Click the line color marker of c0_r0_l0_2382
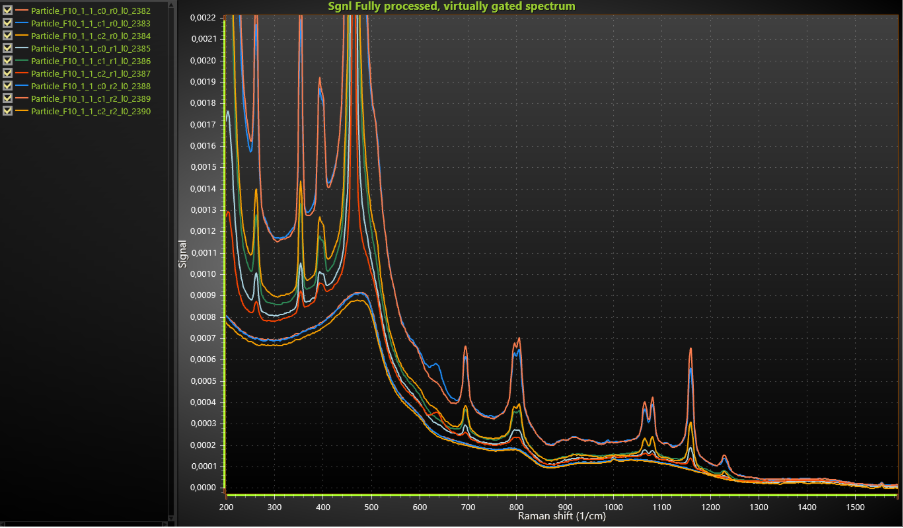The width and height of the screenshot is (903, 528). (21, 10)
